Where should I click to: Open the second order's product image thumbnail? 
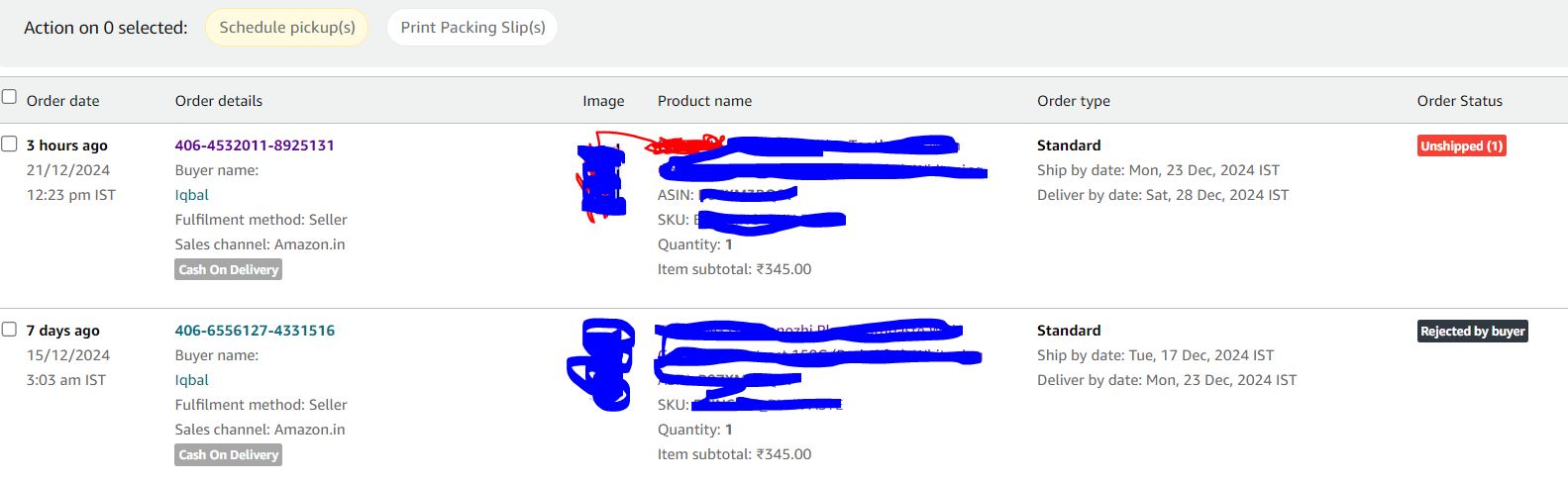click(x=601, y=364)
